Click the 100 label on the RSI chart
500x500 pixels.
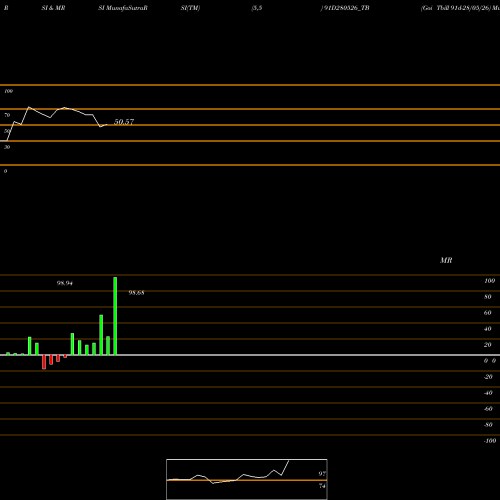[x=8, y=91]
